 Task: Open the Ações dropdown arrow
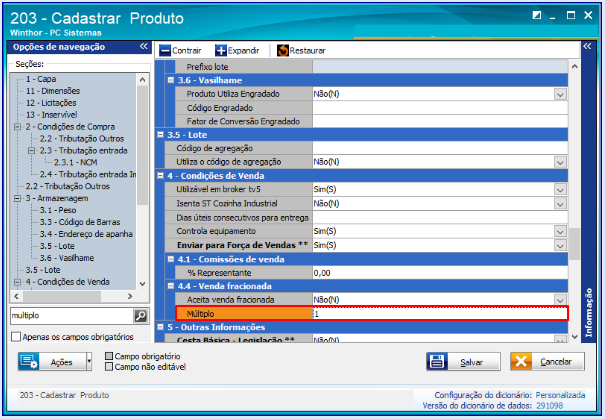pyautogui.click(x=89, y=362)
